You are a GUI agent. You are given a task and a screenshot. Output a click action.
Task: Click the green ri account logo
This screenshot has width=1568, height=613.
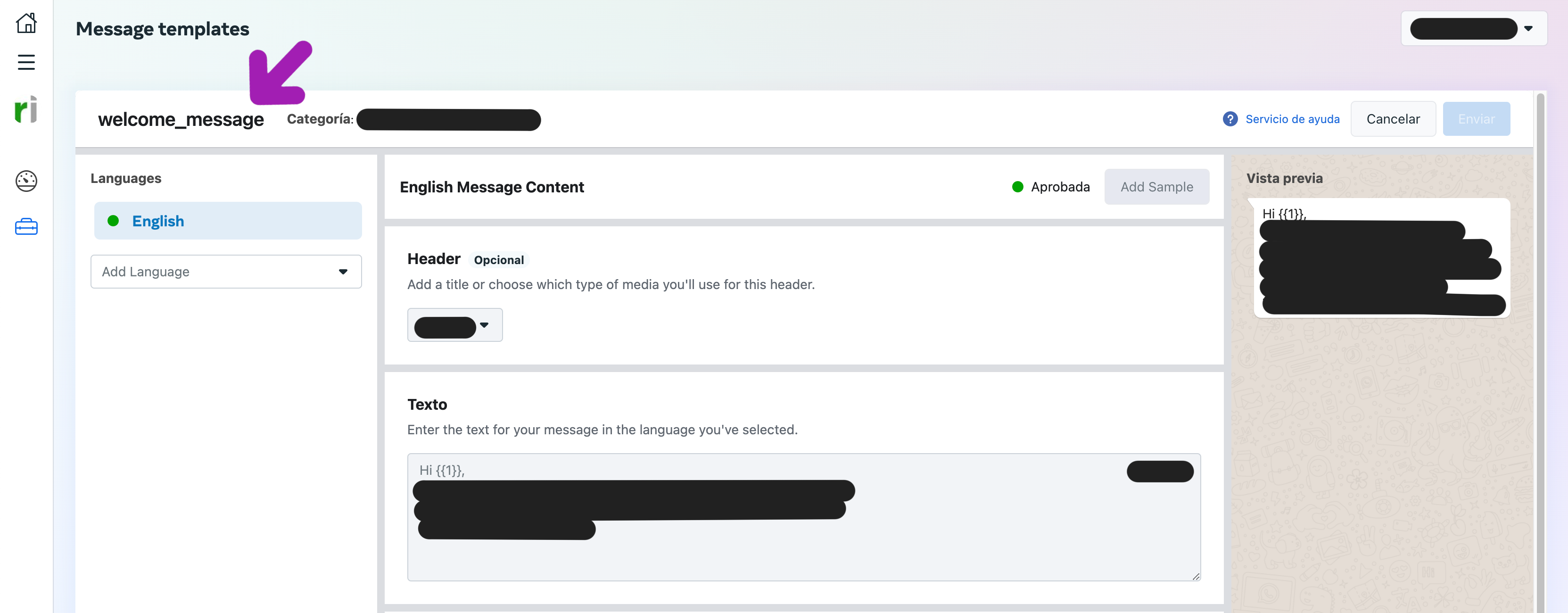coord(26,109)
